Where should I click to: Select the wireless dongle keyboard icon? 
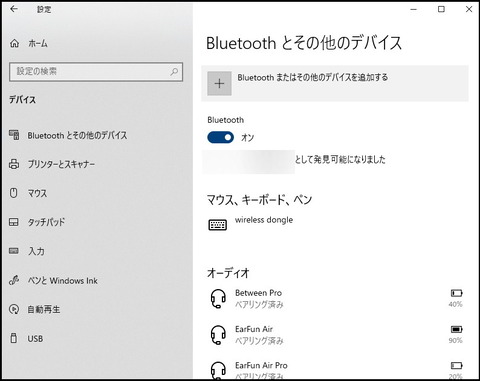pos(218,225)
